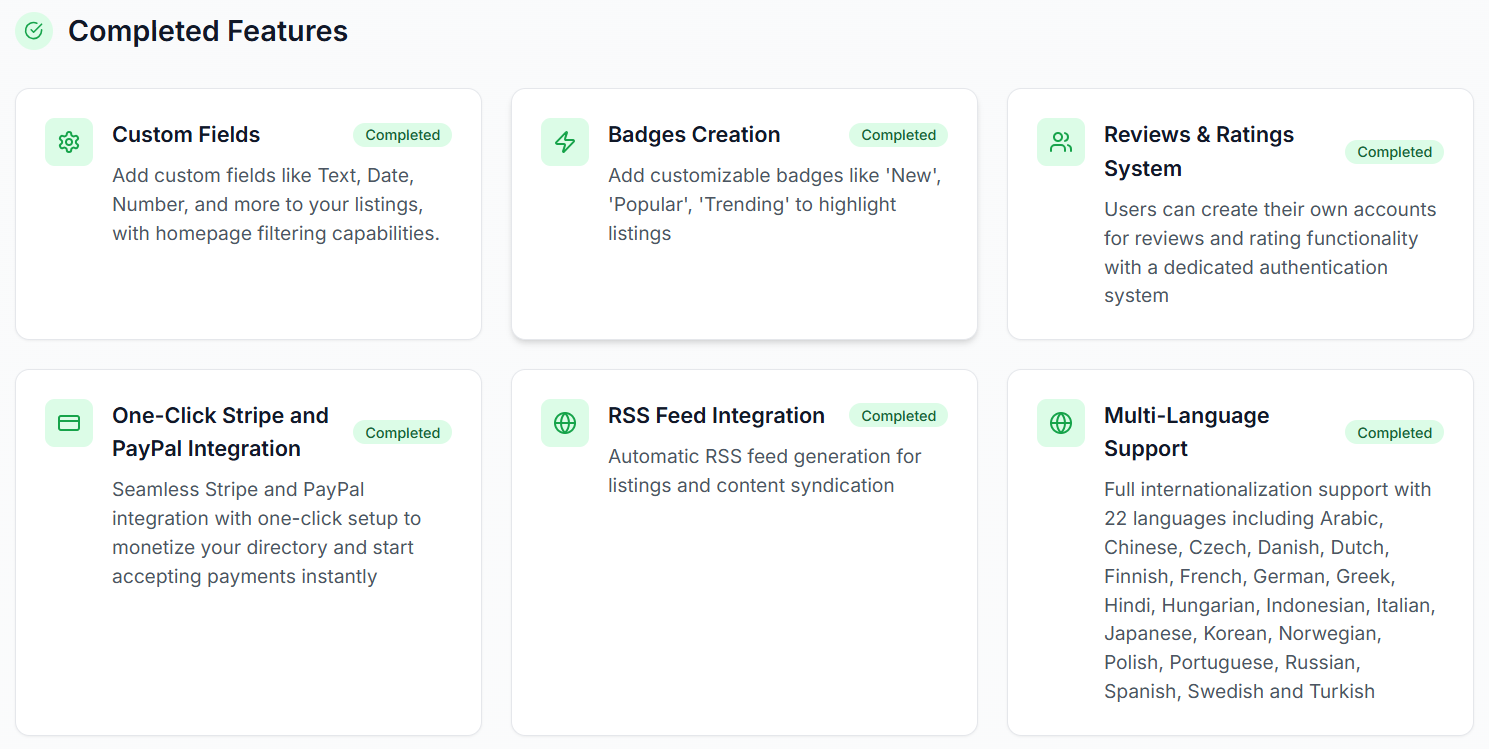Click the Completed badge on Multi-Language Support
Viewport: 1489px width, 749px height.
(x=1394, y=433)
